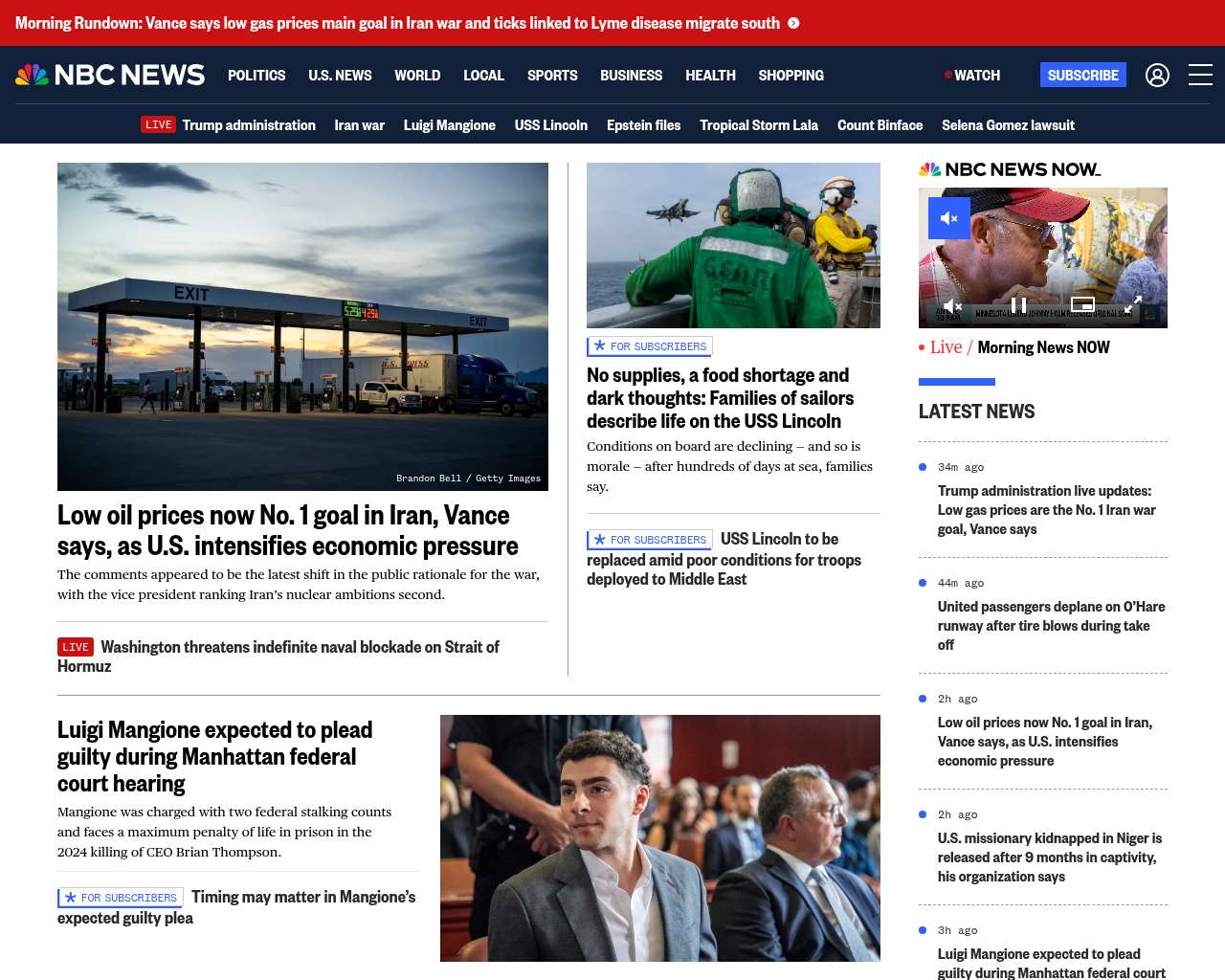Click 'Conditions on board are declining' summary
The height and width of the screenshot is (980, 1225).
tap(729, 466)
